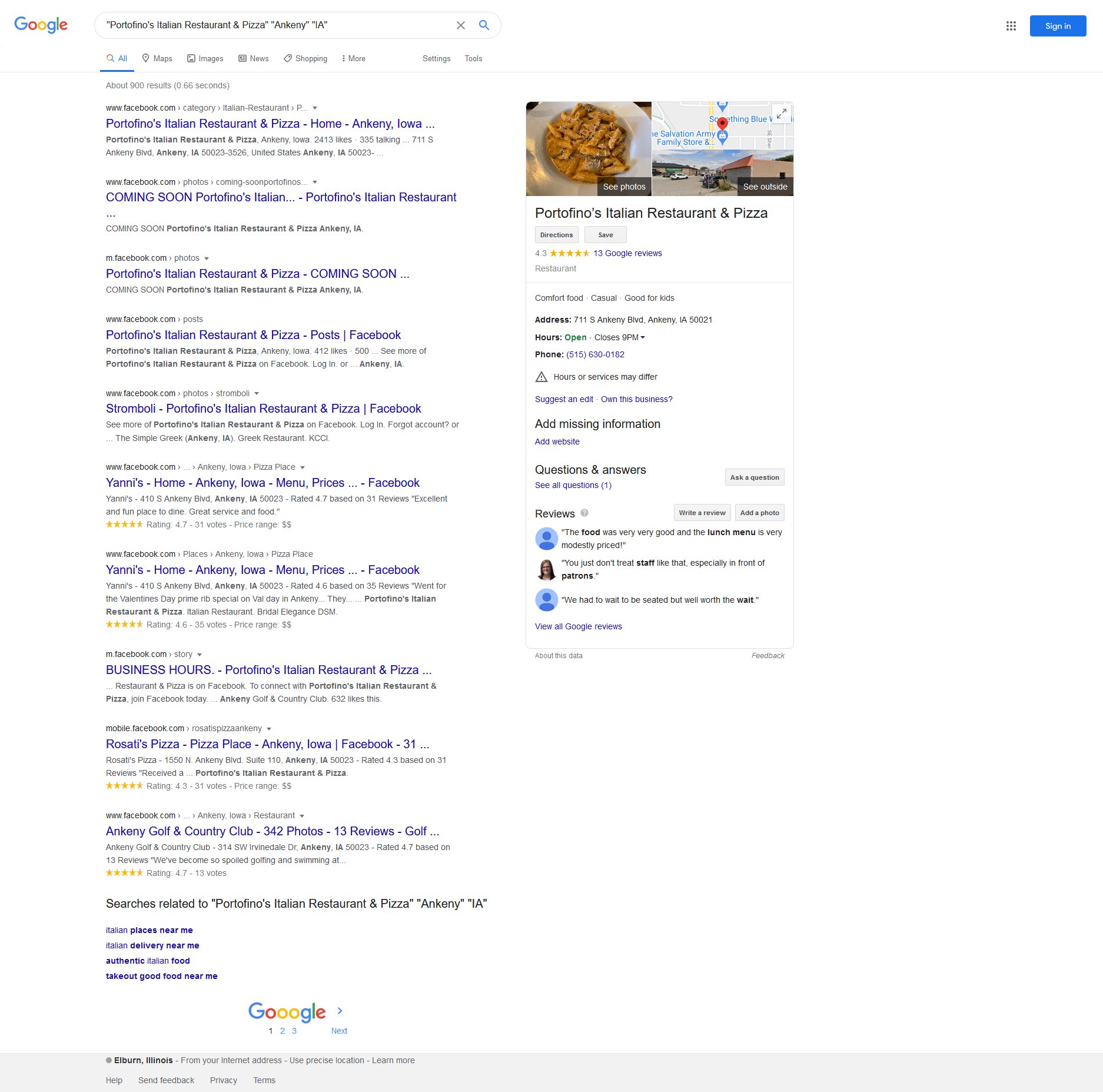Expand hours with Closes 9PM arrow
This screenshot has height=1092, width=1103.
[642, 337]
